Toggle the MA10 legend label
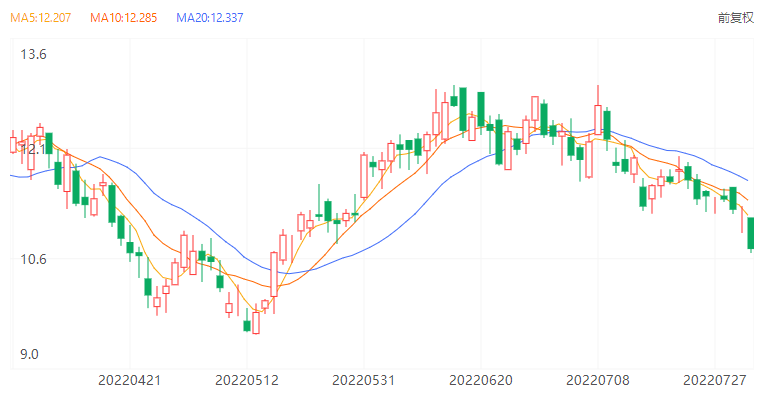 coord(124,18)
